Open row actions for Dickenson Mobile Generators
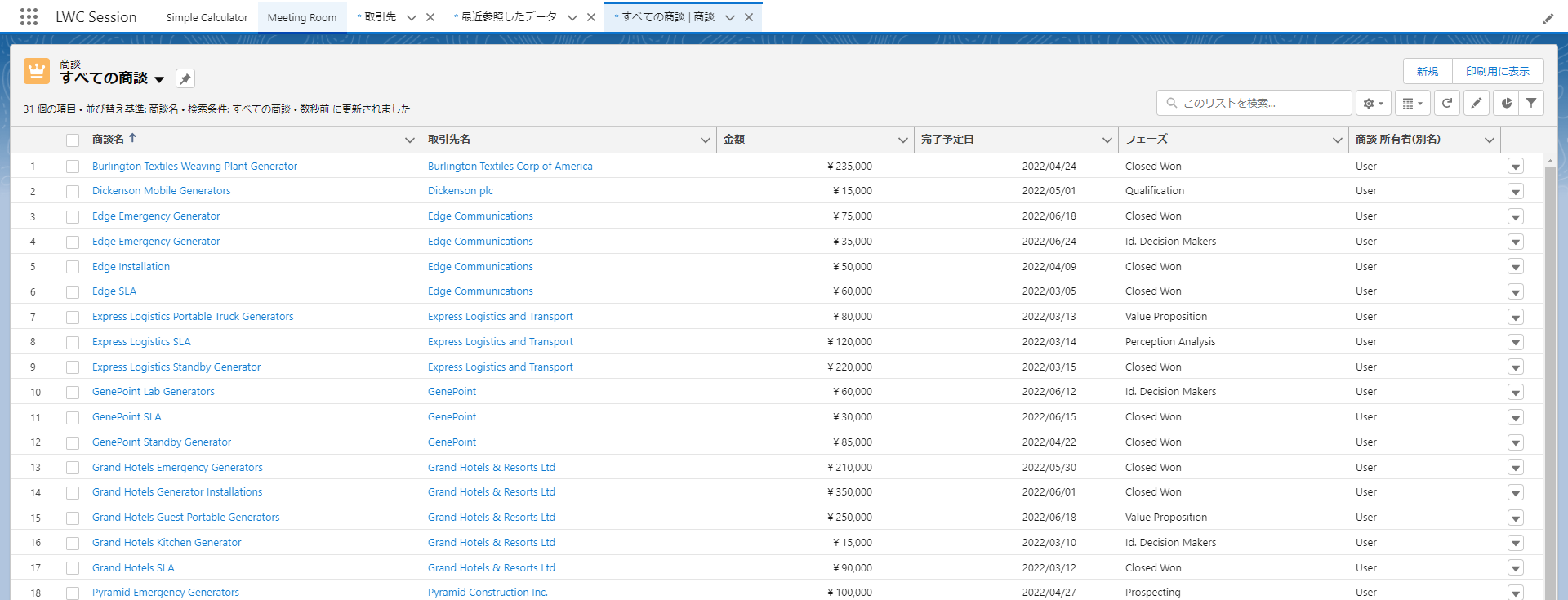The width and height of the screenshot is (1568, 600). [x=1516, y=192]
